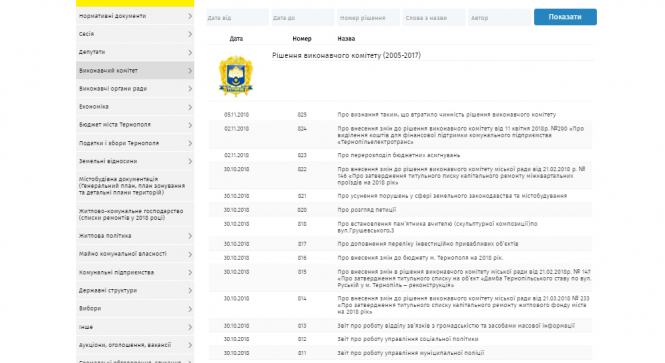
Task: Expand the Державні структури chevron
Action: pos(190,290)
